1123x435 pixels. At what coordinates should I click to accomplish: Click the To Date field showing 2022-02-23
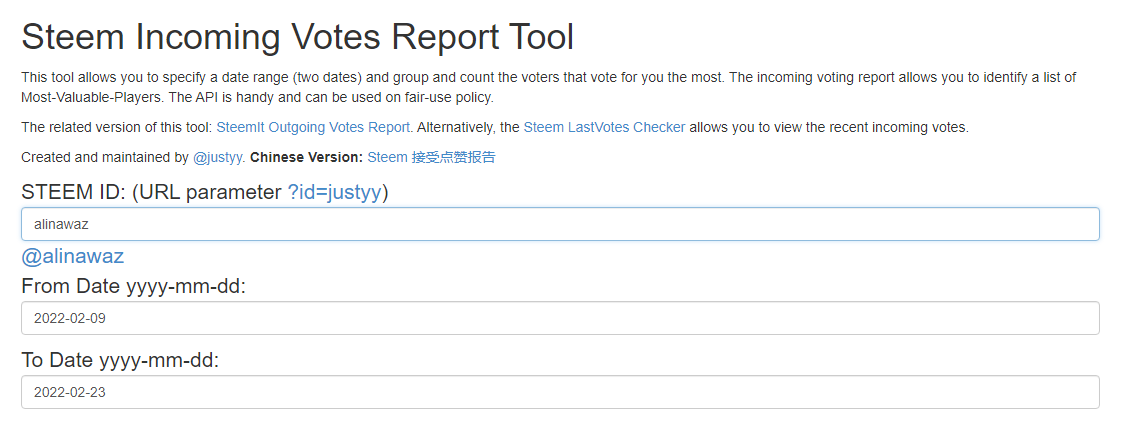[x=560, y=392]
